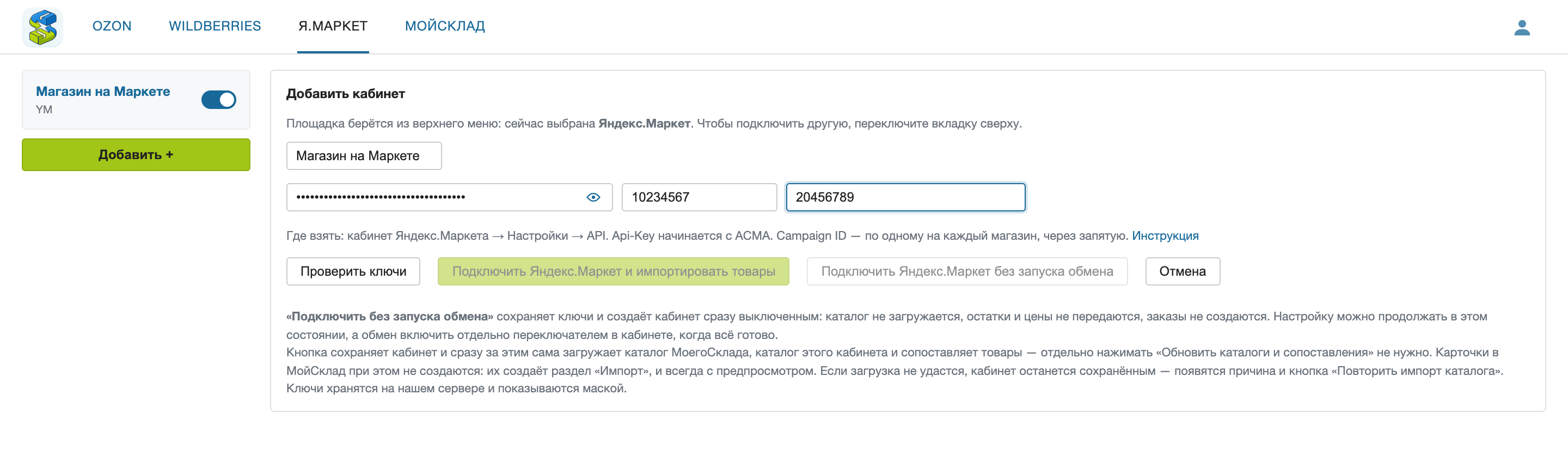This screenshot has width=1568, height=449.
Task: Click the Добавить кабинет heading
Action: [x=345, y=94]
